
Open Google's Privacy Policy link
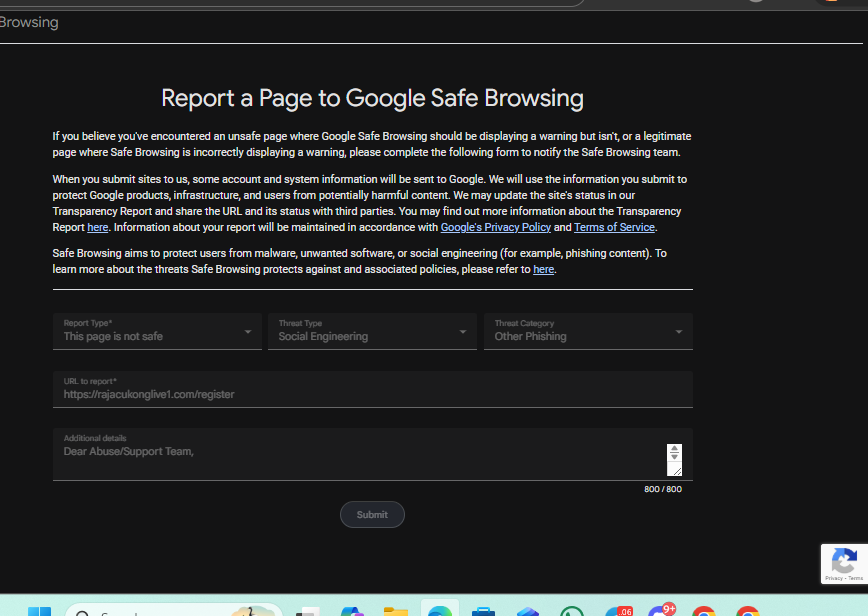(495, 227)
